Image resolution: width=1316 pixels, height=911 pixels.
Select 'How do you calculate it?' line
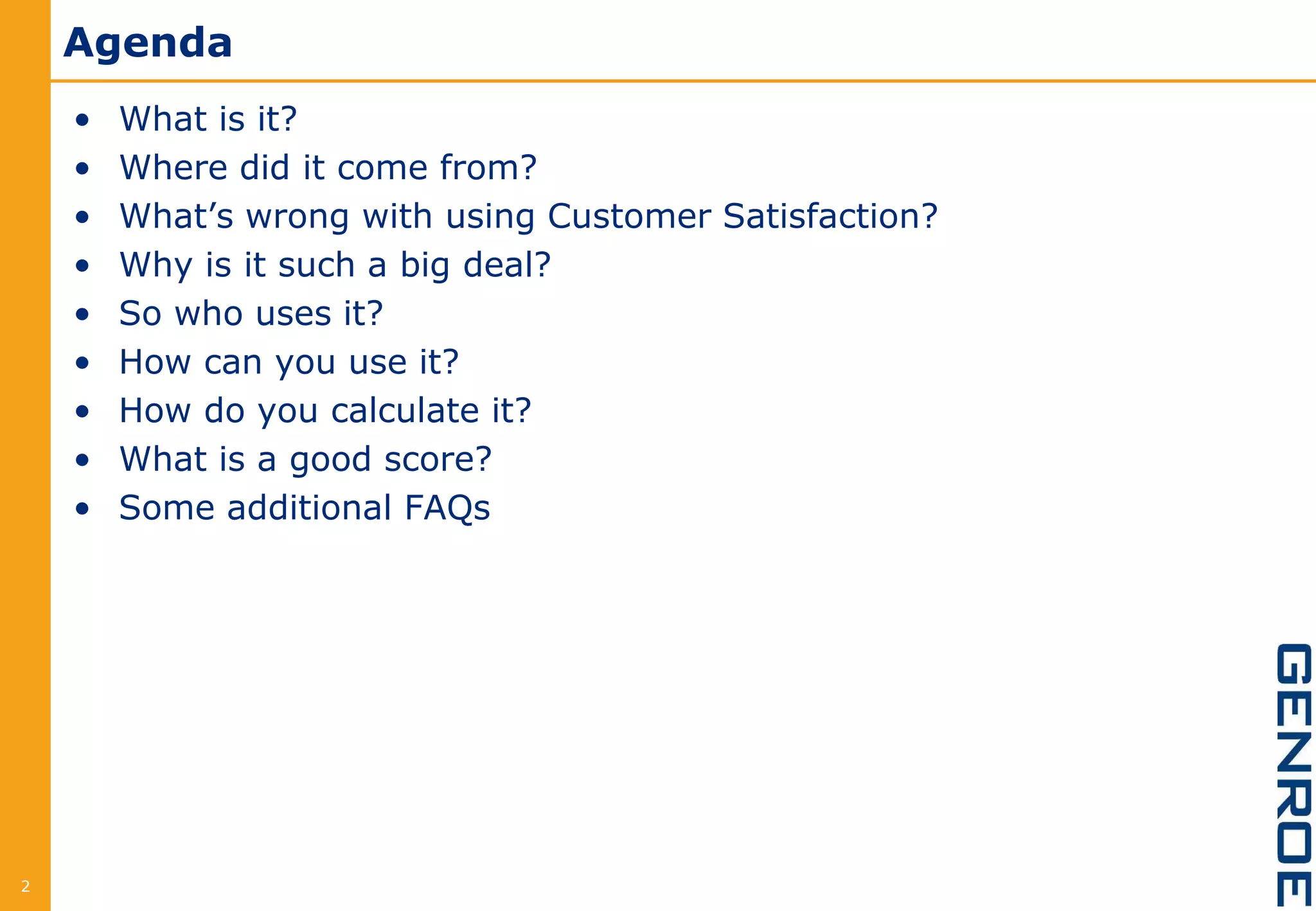(325, 411)
